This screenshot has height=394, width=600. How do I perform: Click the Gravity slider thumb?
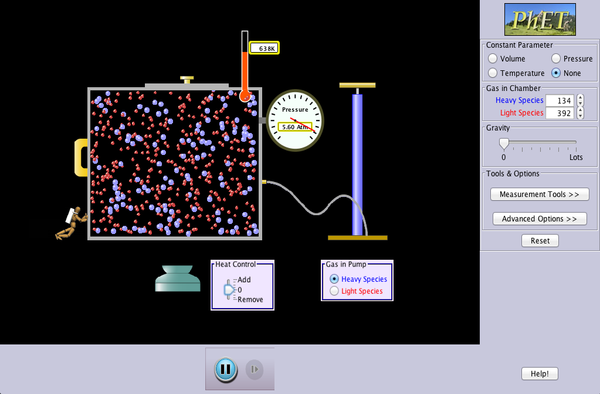click(x=504, y=144)
